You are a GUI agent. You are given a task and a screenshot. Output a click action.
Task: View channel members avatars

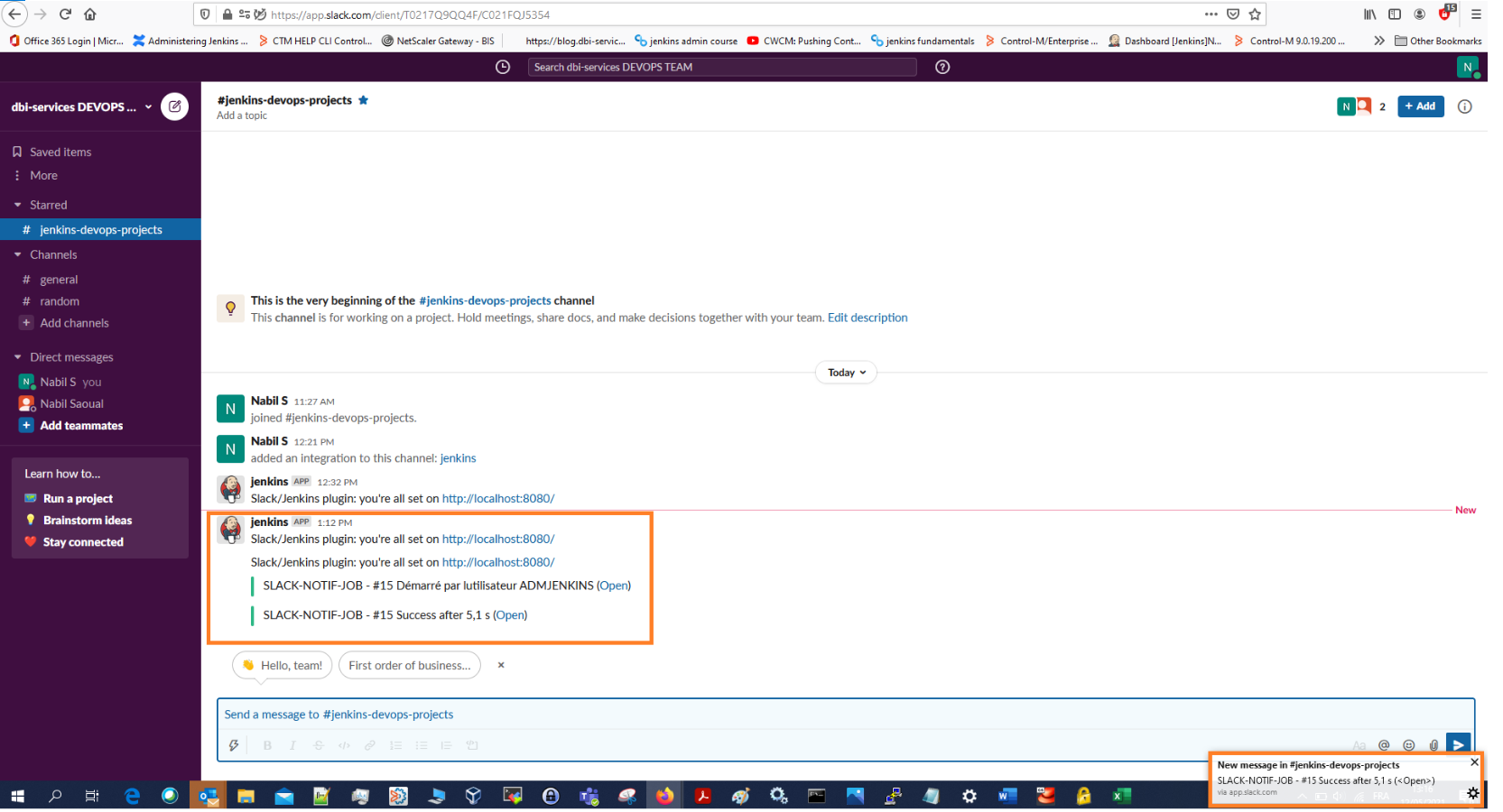tap(1362, 106)
